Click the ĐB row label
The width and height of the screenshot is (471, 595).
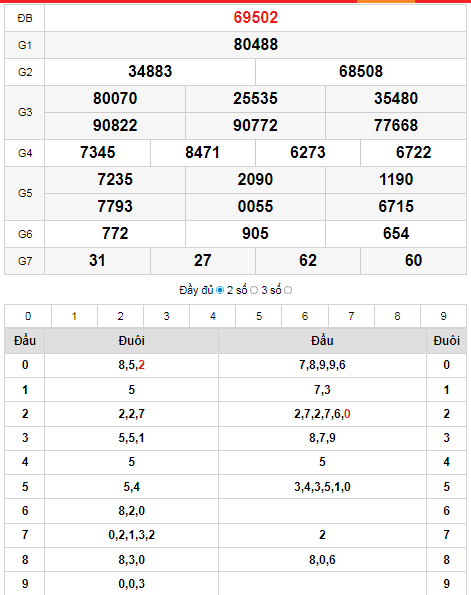(25, 18)
